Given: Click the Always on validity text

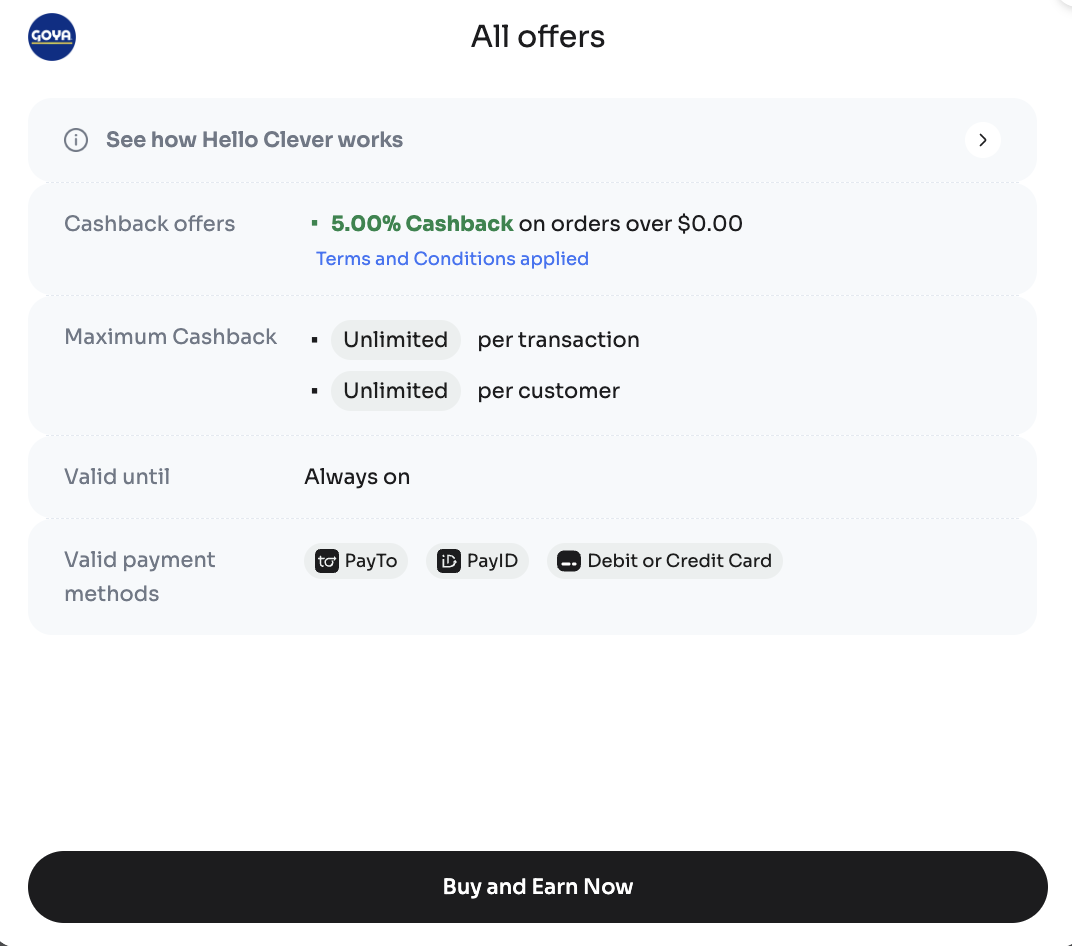Looking at the screenshot, I should [357, 477].
